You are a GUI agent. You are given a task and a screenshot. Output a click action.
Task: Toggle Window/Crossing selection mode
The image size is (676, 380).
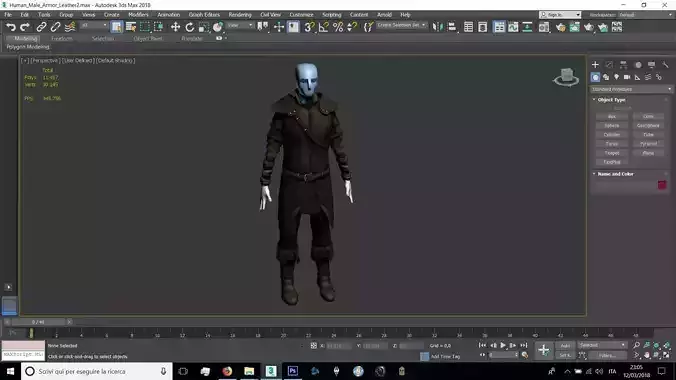[x=159, y=27]
